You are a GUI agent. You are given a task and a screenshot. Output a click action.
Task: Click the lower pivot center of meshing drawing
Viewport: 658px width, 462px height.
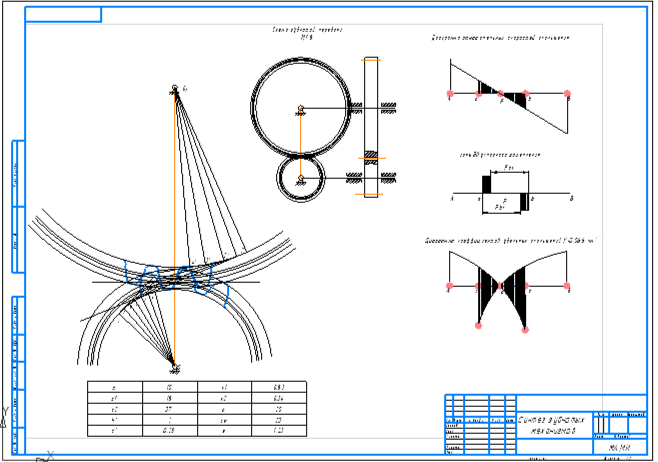tap(175, 368)
